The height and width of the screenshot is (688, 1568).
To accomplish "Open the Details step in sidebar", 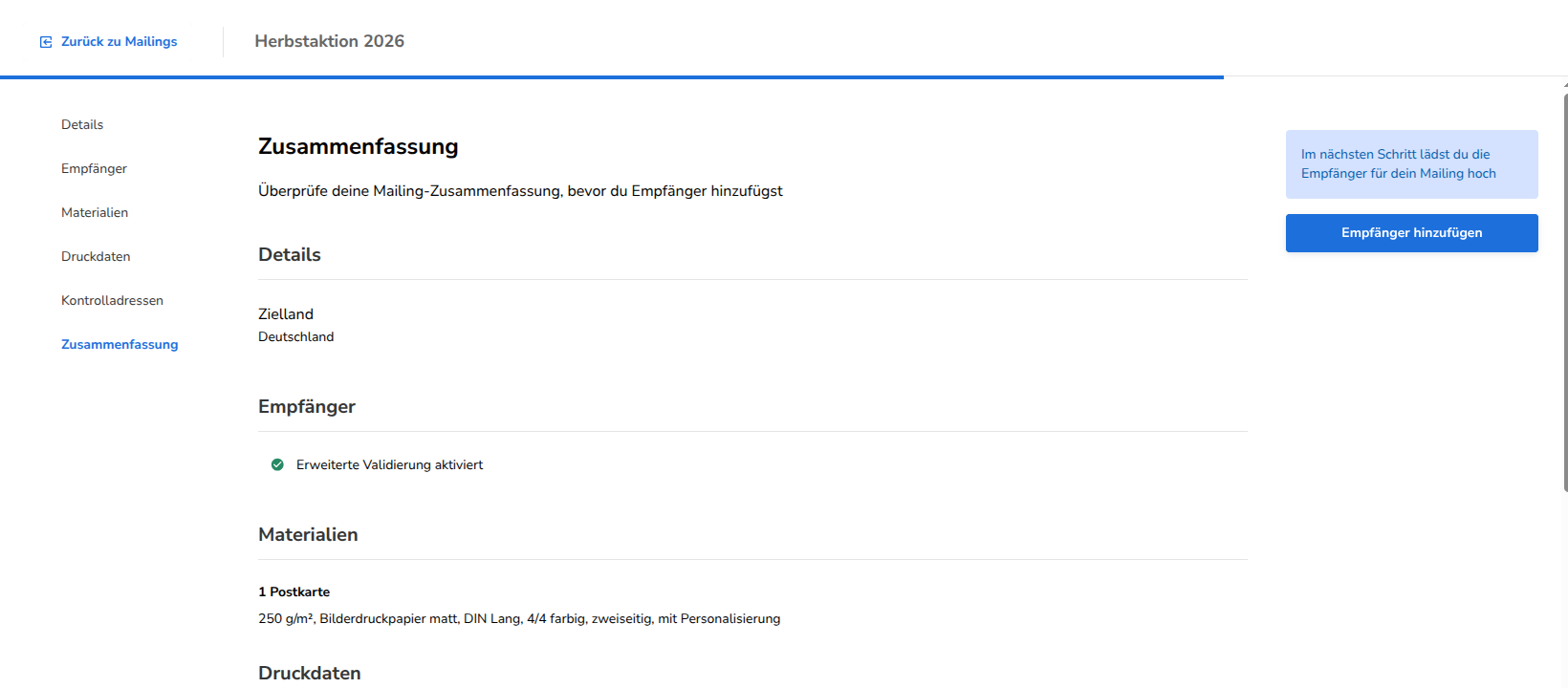I will (82, 124).
